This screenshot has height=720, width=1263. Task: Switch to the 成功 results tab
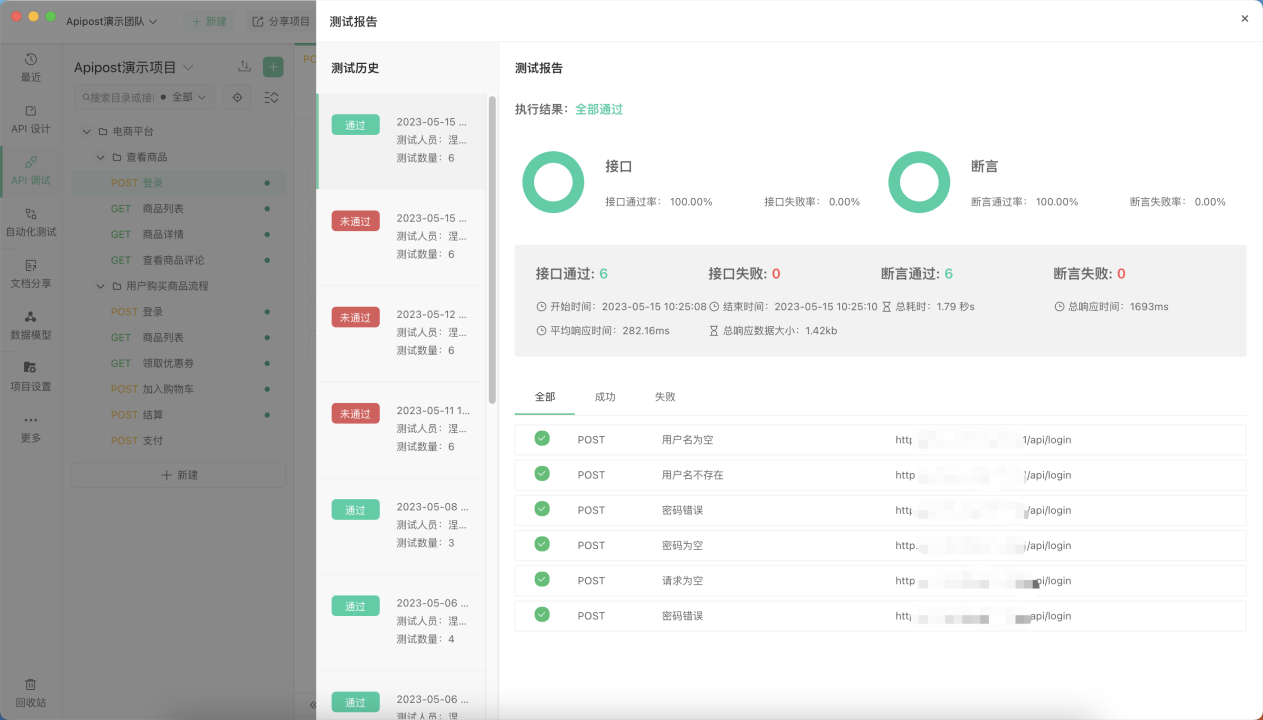pyautogui.click(x=605, y=397)
